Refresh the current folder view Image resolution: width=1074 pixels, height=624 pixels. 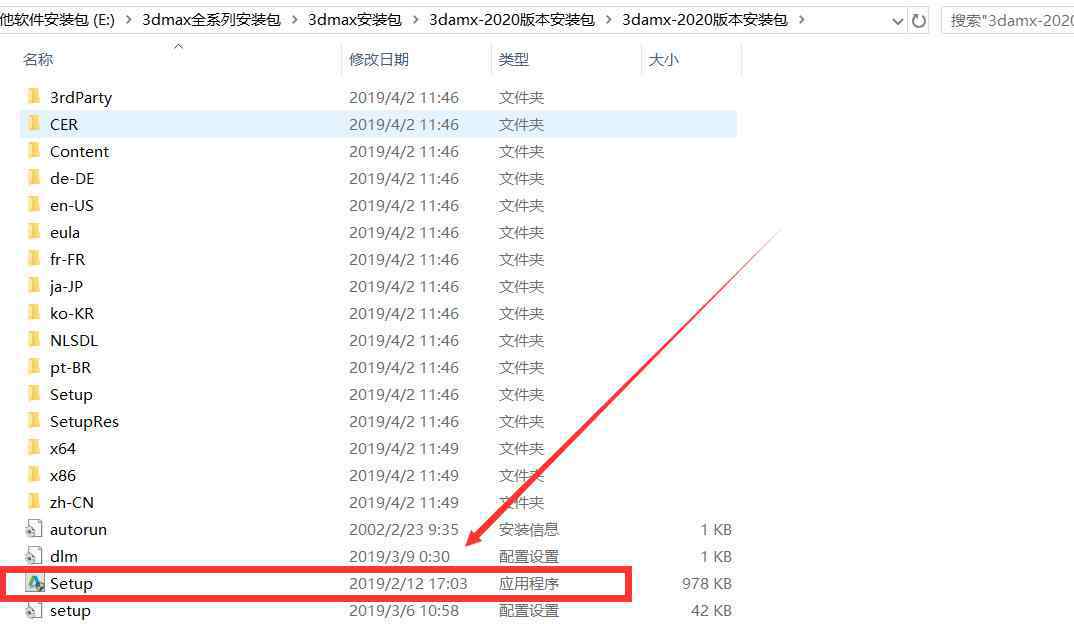[919, 21]
